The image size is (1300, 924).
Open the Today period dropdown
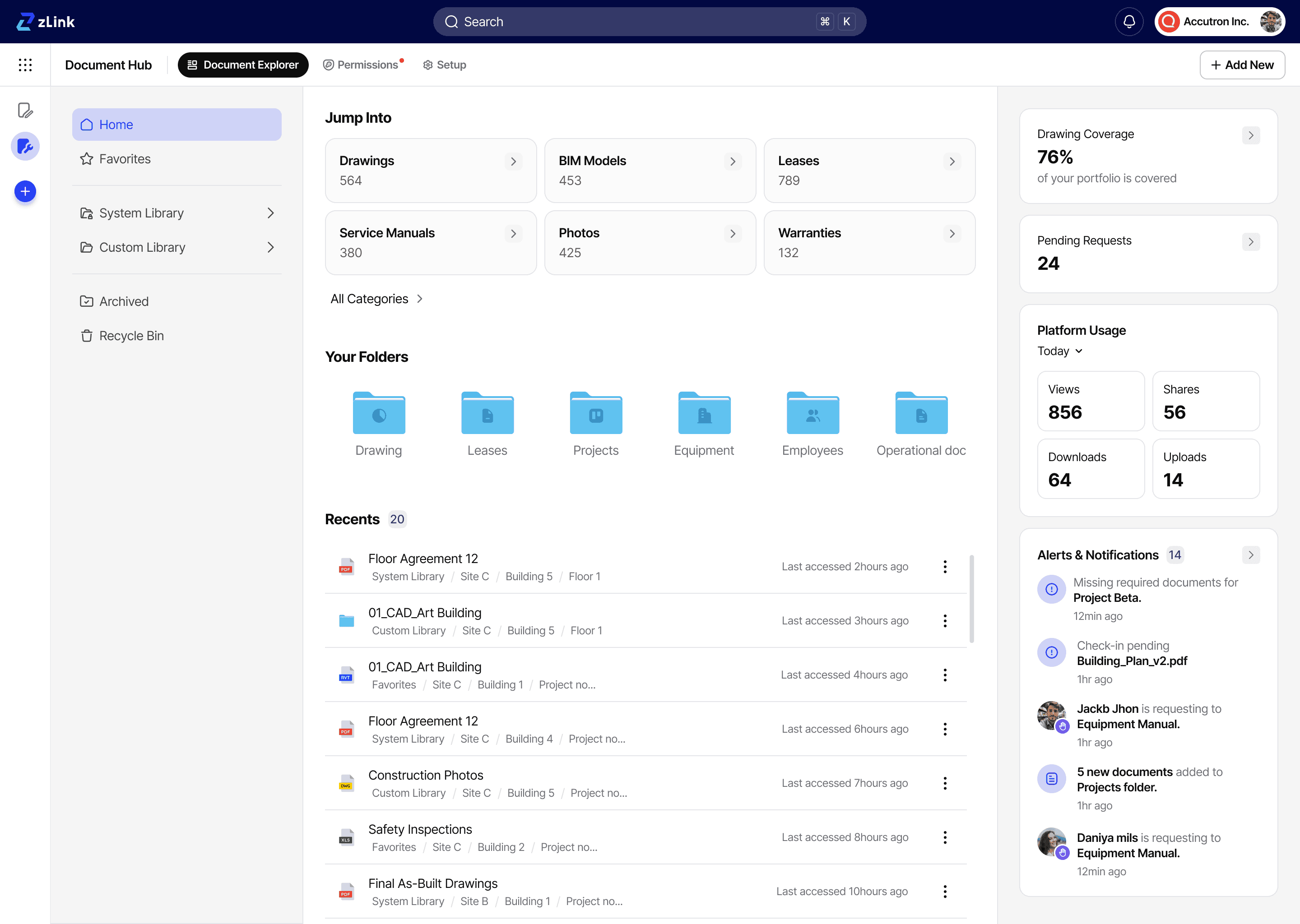(1059, 351)
